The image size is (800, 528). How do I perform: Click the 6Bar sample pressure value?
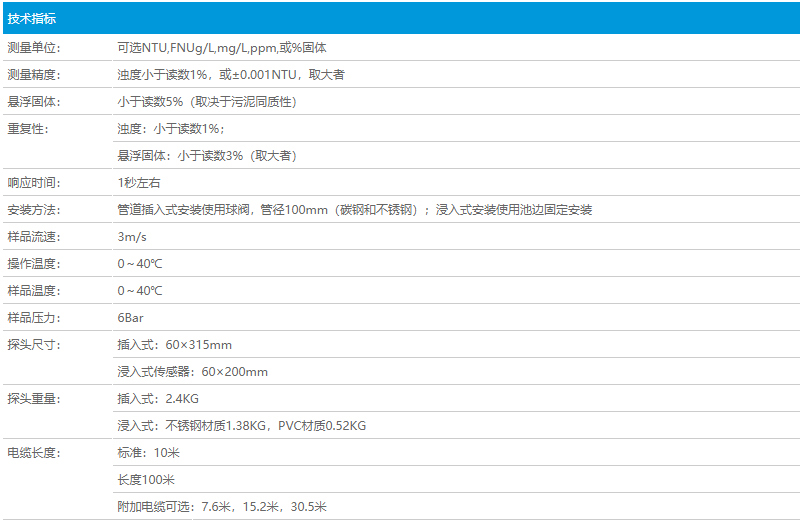coord(131,318)
